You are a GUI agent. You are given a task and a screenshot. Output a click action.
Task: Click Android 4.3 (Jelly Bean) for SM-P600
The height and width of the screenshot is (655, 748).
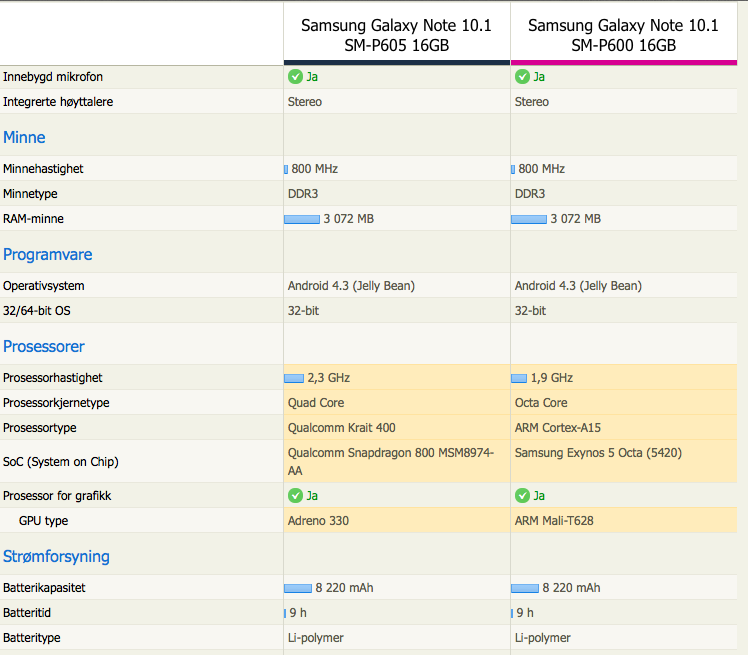coord(579,286)
